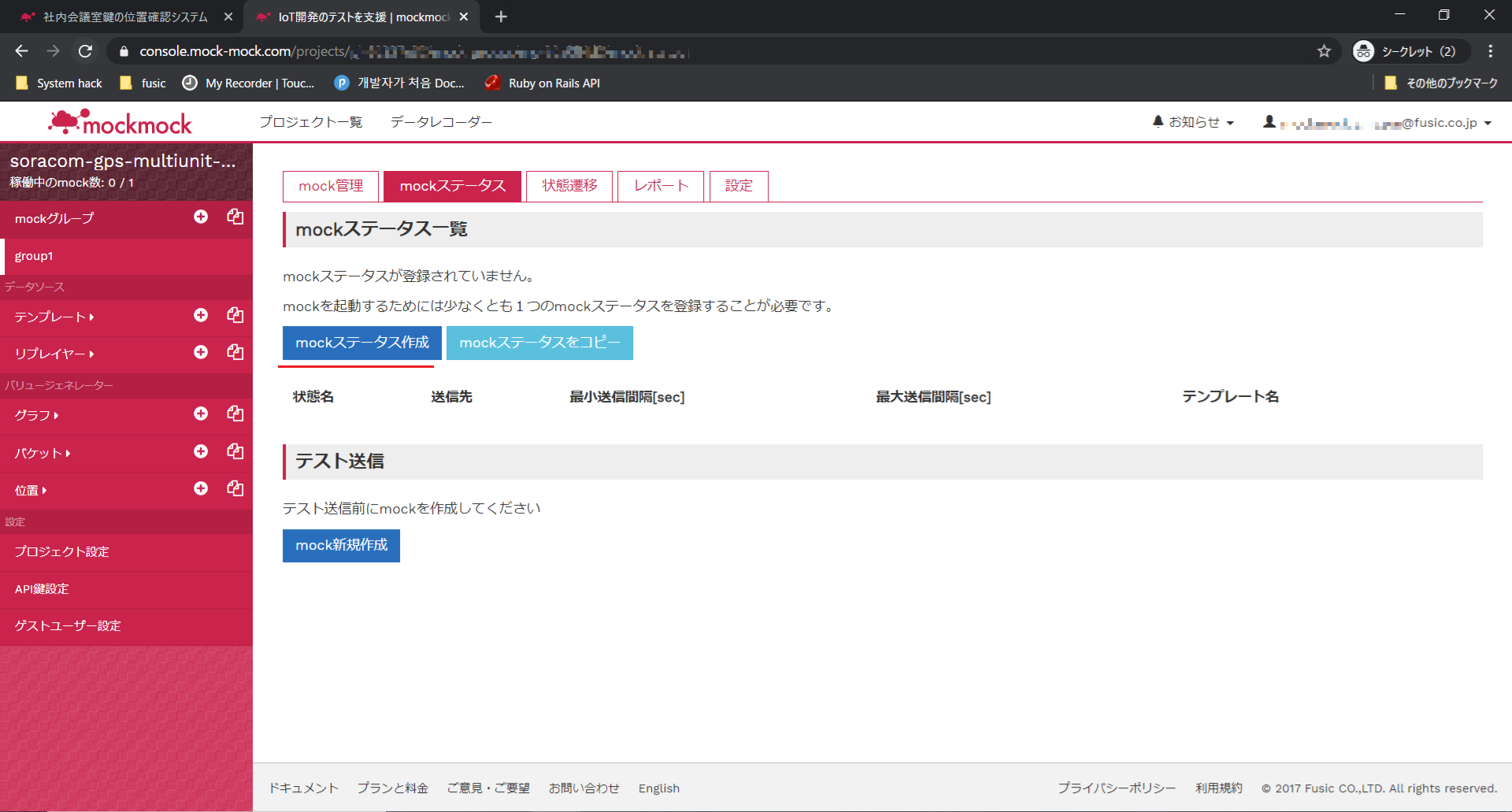Open the API鍵設定 sidebar link
This screenshot has height=812, width=1512.
click(42, 589)
